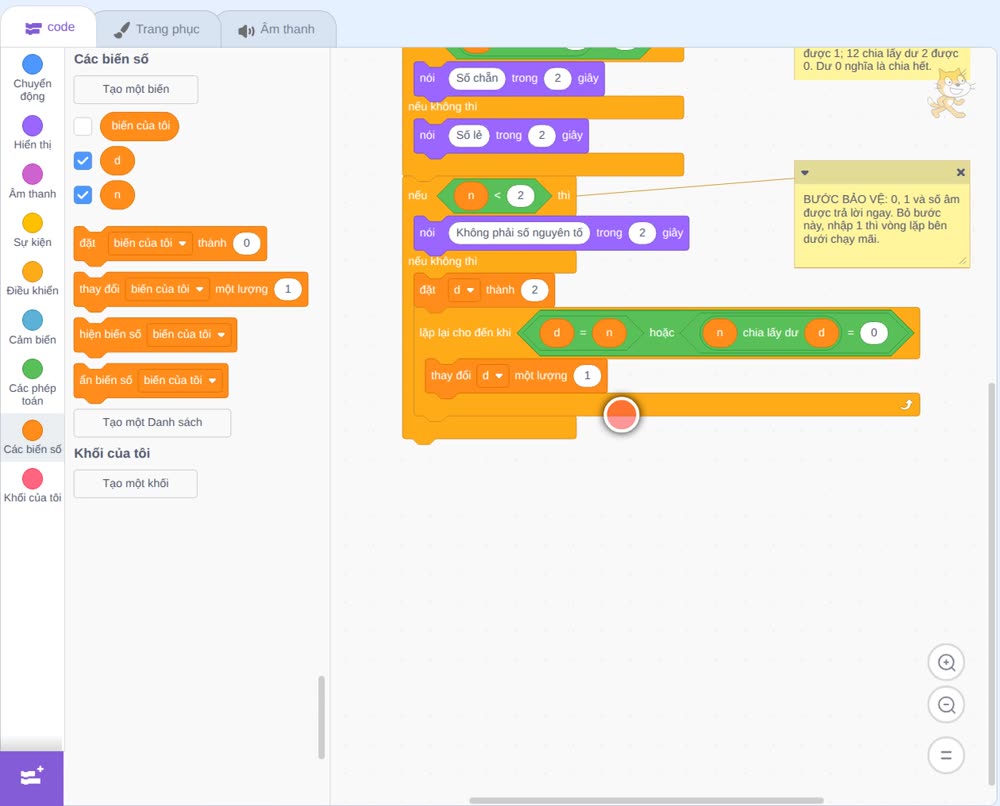Open variable dropdown in ẩn biến số block
This screenshot has height=806, width=1000.
(180, 381)
